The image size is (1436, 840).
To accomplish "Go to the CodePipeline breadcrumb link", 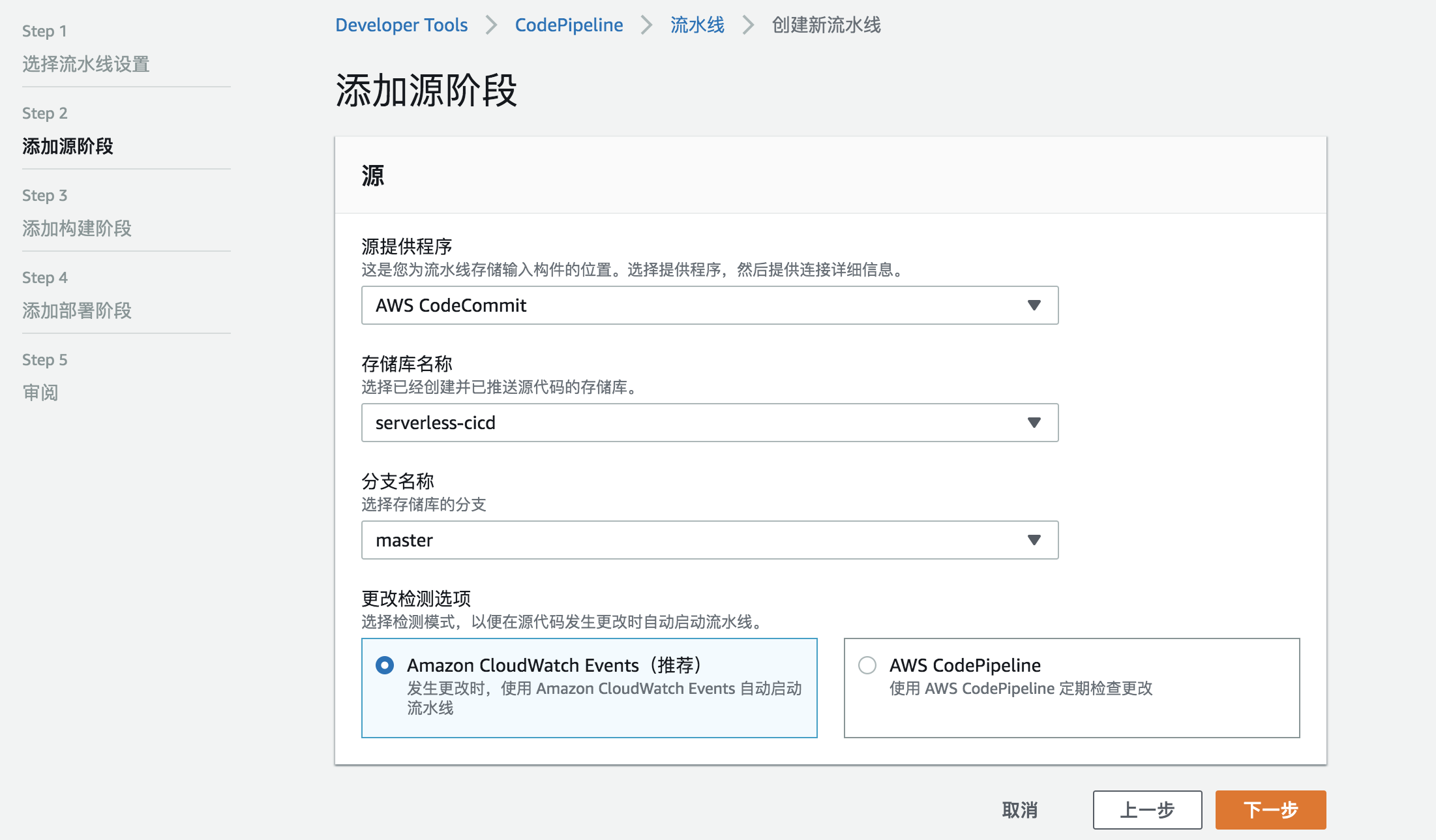I will pos(569,25).
